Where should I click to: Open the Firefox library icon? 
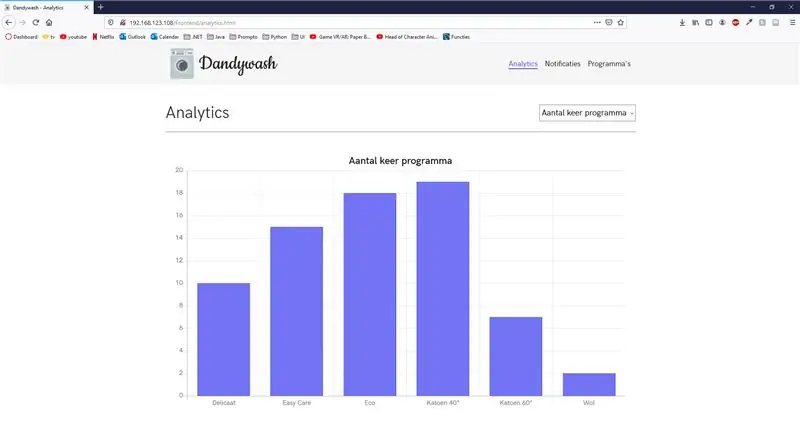tap(695, 22)
